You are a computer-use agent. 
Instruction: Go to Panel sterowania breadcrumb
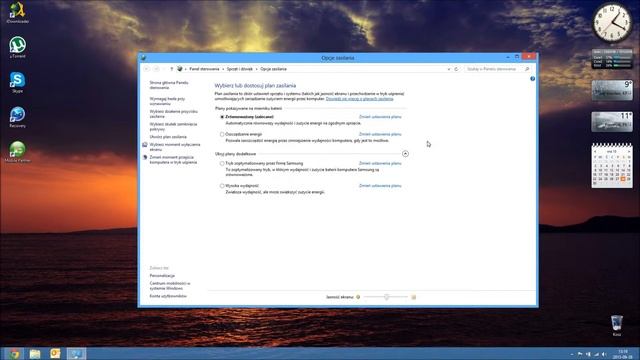coord(204,69)
